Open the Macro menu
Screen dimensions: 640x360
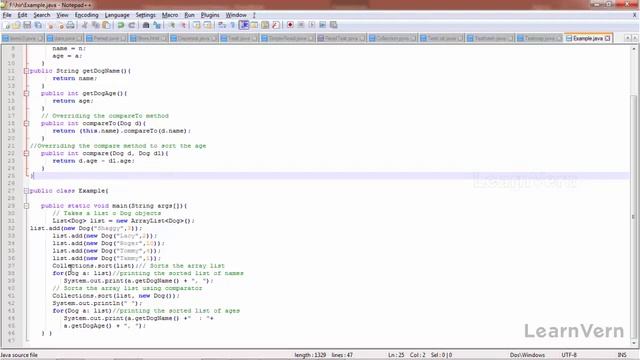point(170,15)
